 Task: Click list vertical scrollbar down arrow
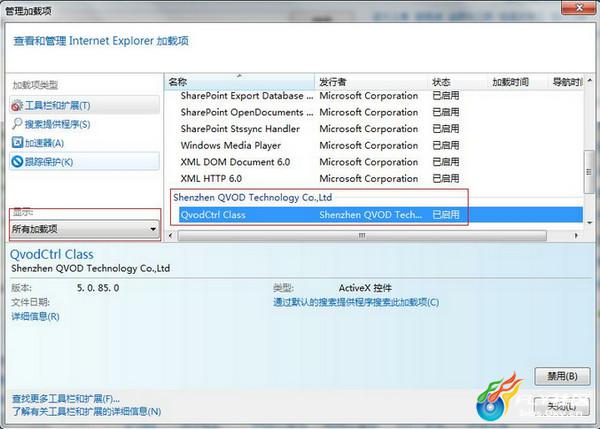[x=589, y=222]
